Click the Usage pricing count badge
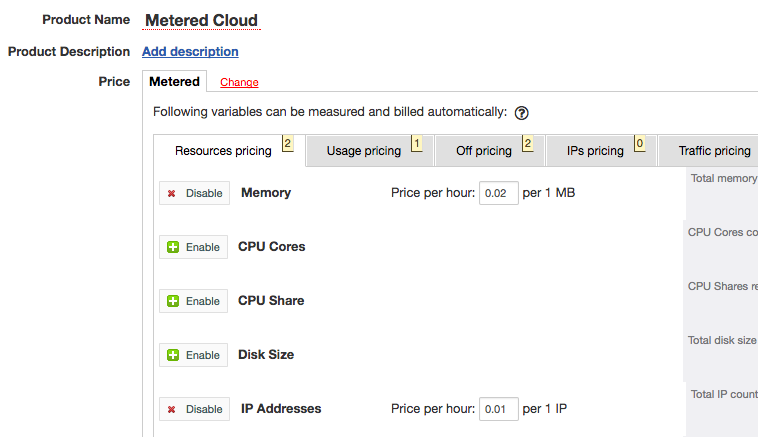758x437 pixels. pos(417,144)
